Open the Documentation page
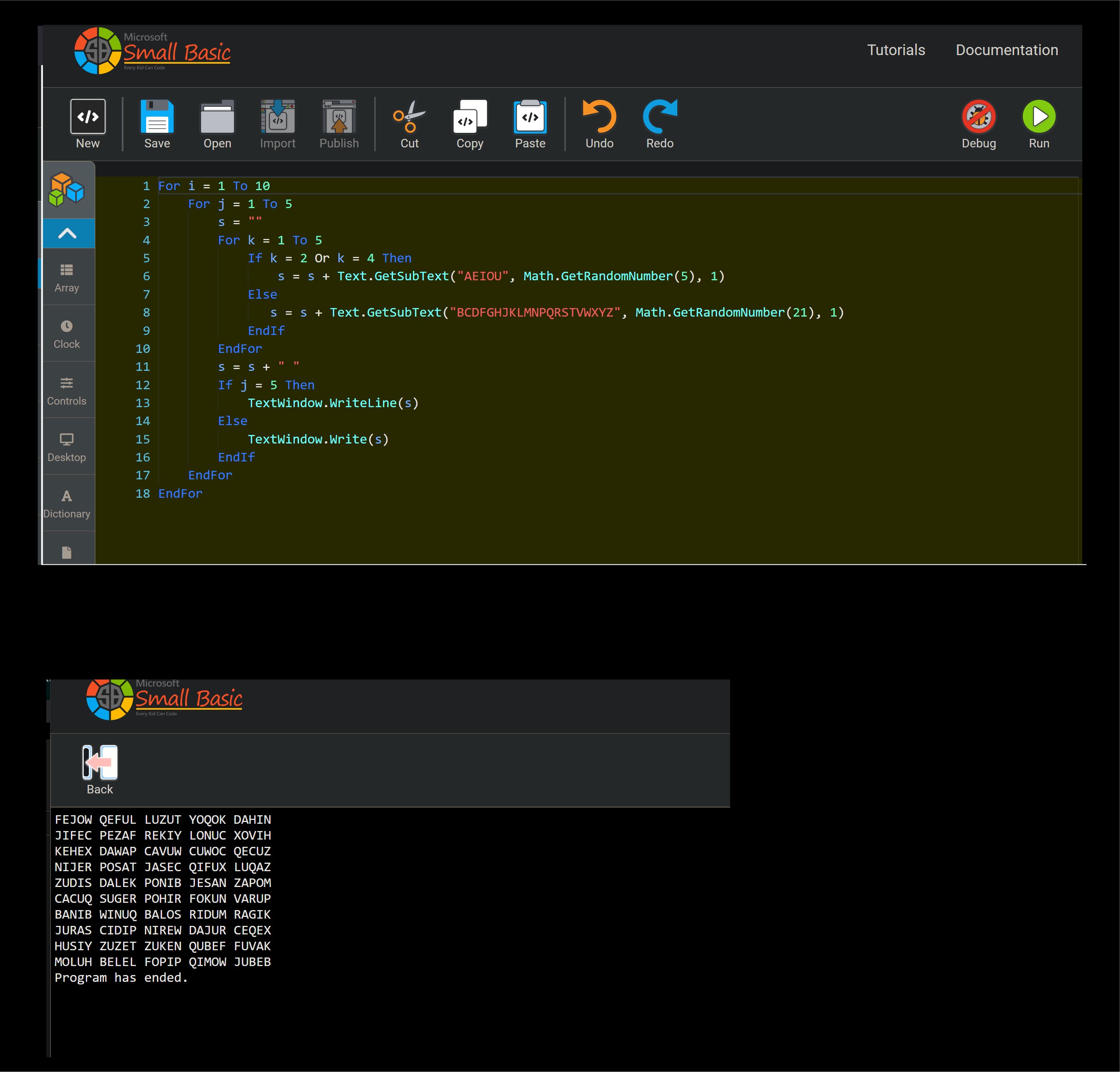The width and height of the screenshot is (1120, 1072). pyautogui.click(x=1007, y=50)
